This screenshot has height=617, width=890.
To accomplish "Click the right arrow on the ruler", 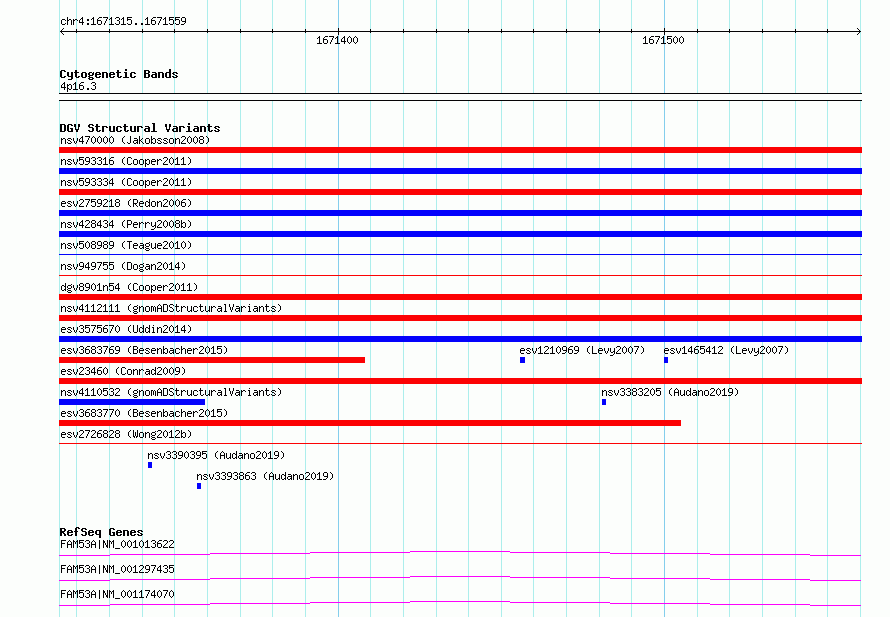I will (x=859, y=32).
